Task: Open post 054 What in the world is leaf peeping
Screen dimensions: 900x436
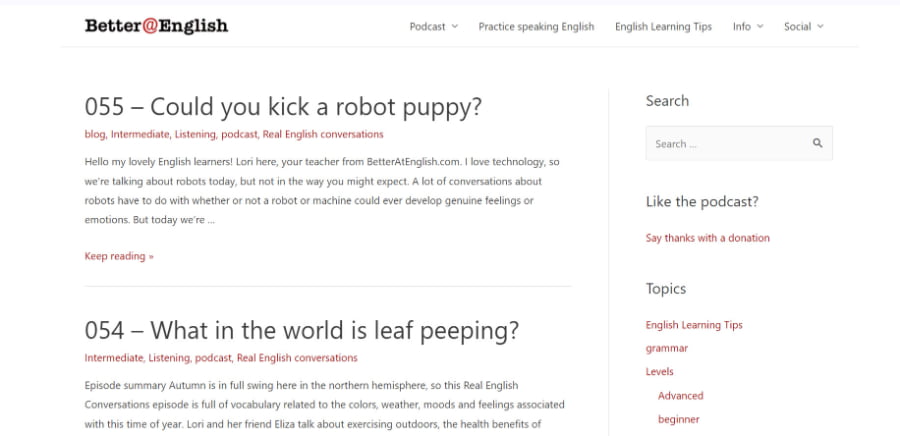Action: (x=301, y=330)
